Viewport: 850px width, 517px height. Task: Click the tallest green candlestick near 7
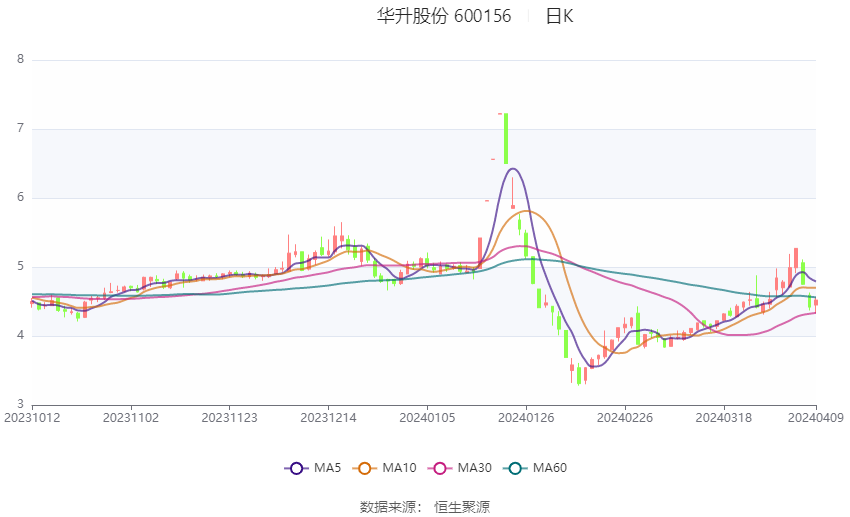point(506,139)
